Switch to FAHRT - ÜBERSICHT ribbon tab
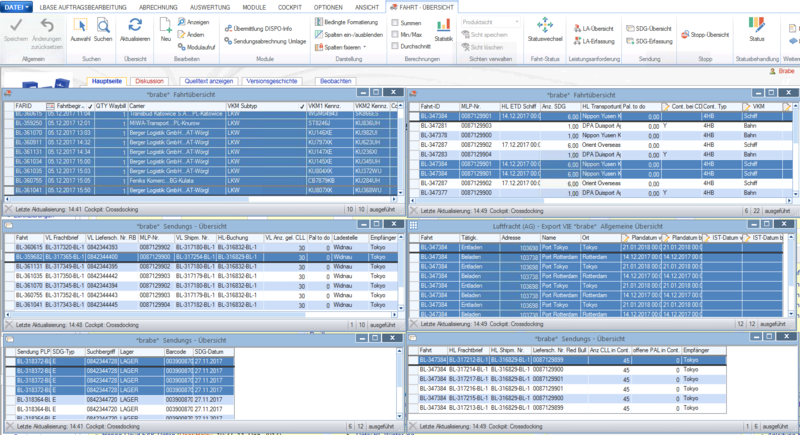 pyautogui.click(x=422, y=7)
